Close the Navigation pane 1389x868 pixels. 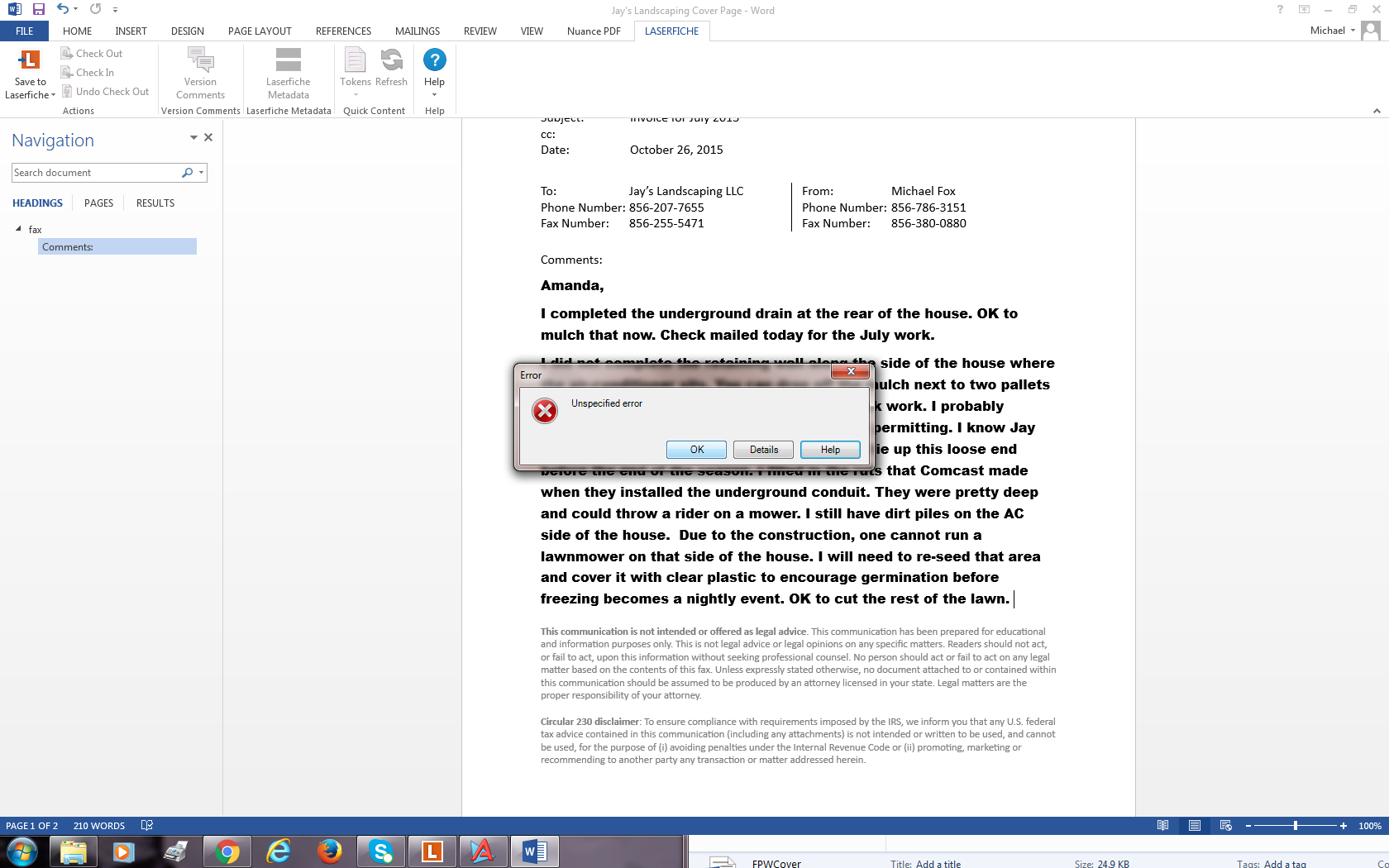click(208, 137)
